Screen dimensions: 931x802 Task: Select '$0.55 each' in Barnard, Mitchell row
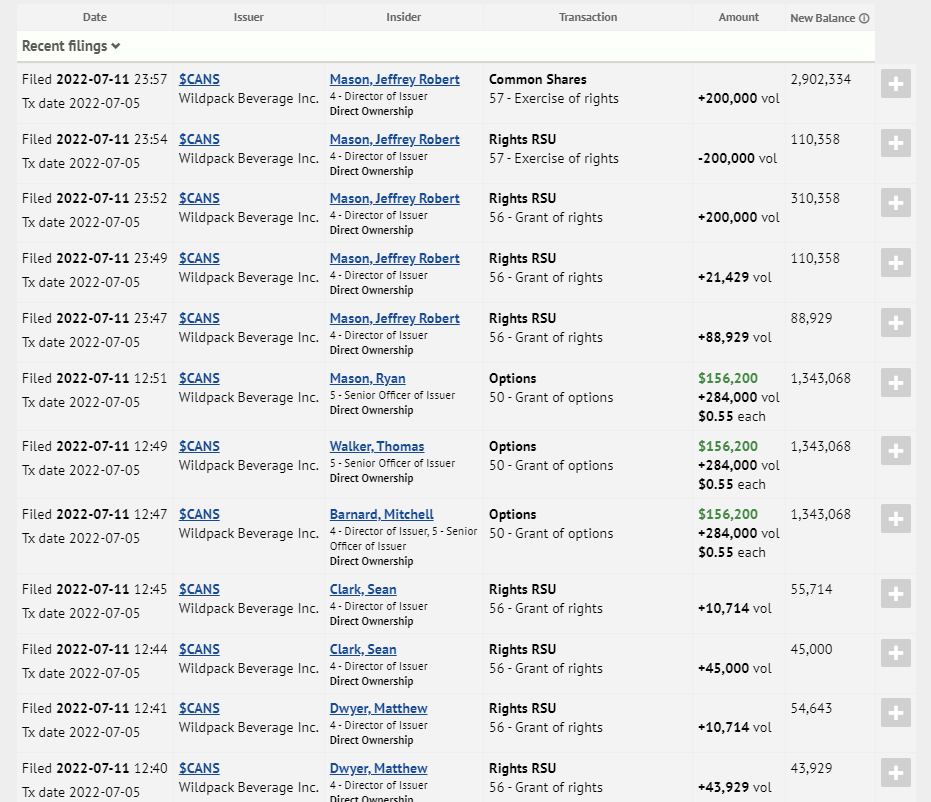tap(732, 552)
